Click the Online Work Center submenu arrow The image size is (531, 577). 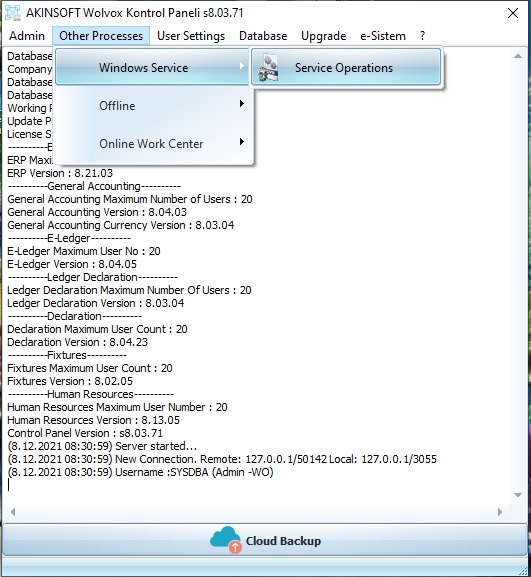click(241, 141)
